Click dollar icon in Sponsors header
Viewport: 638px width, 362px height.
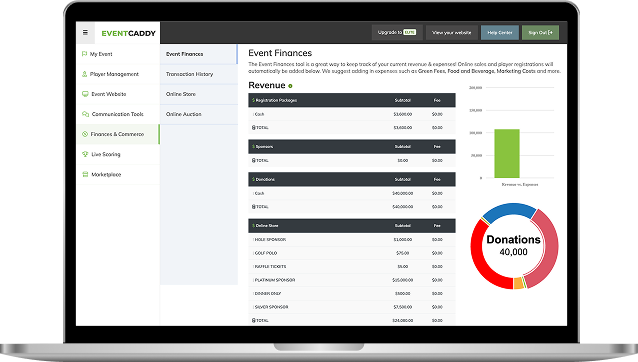[253, 146]
